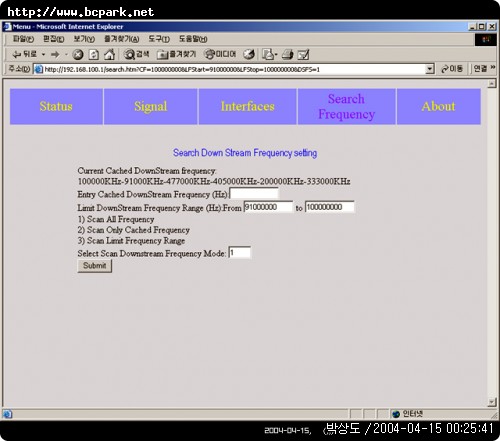This screenshot has height=441, width=500.
Task: Open the Status page link
Action: coord(56,106)
